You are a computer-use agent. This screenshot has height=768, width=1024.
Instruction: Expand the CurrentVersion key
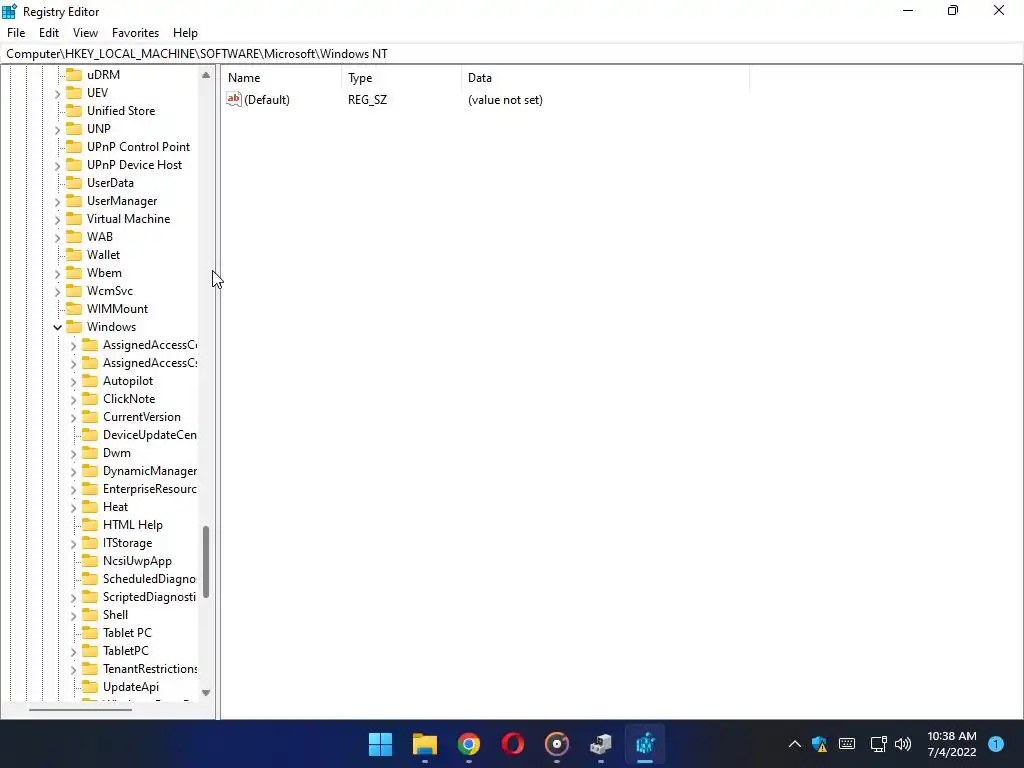point(73,417)
